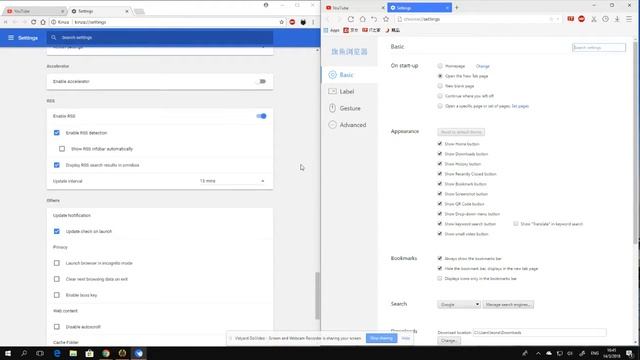Viewport: 640px width, 360px height.
Task: Uncheck Update check on launch
Action: point(57,231)
